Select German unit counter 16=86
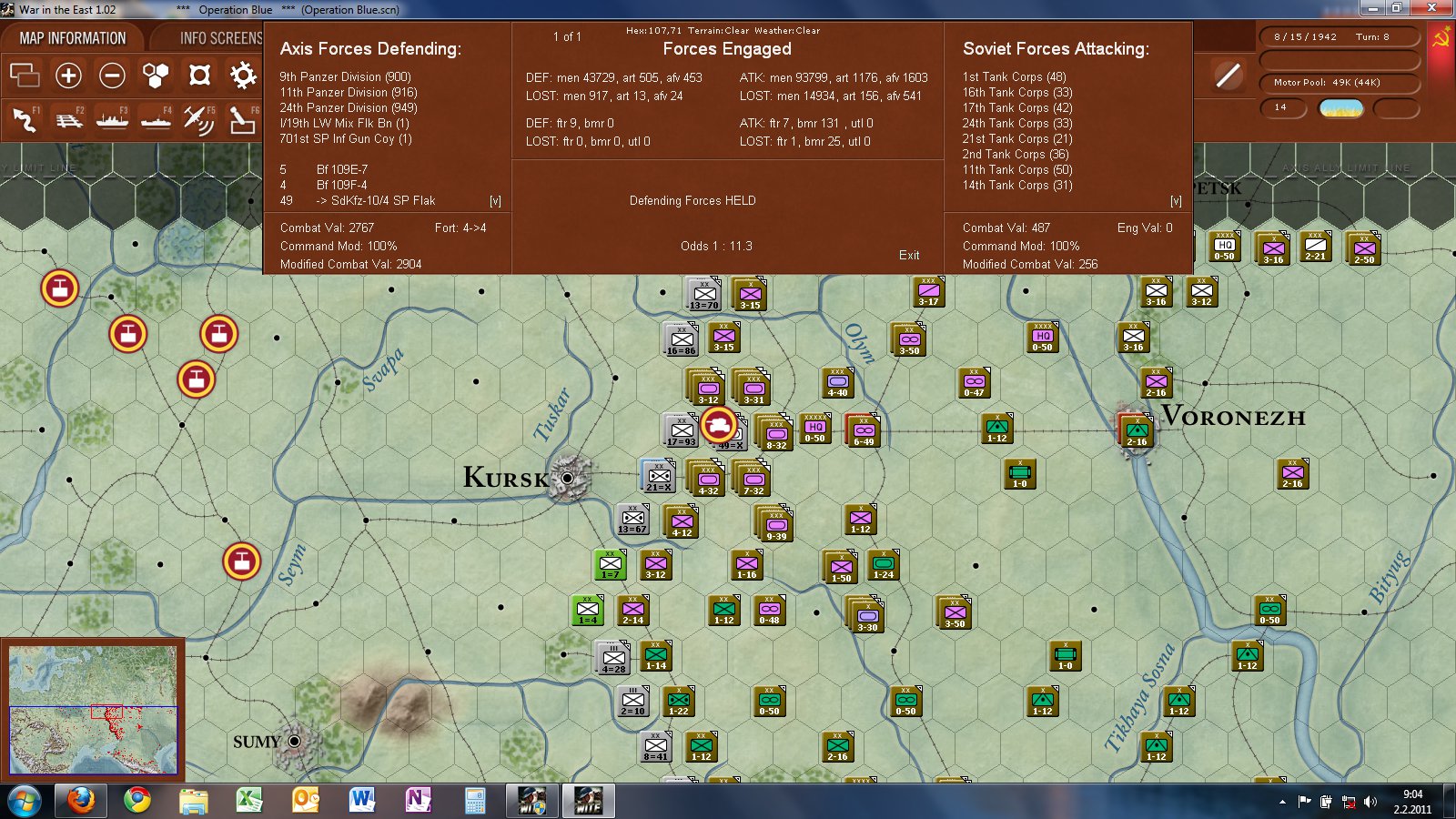The image size is (1456, 819). [x=681, y=339]
